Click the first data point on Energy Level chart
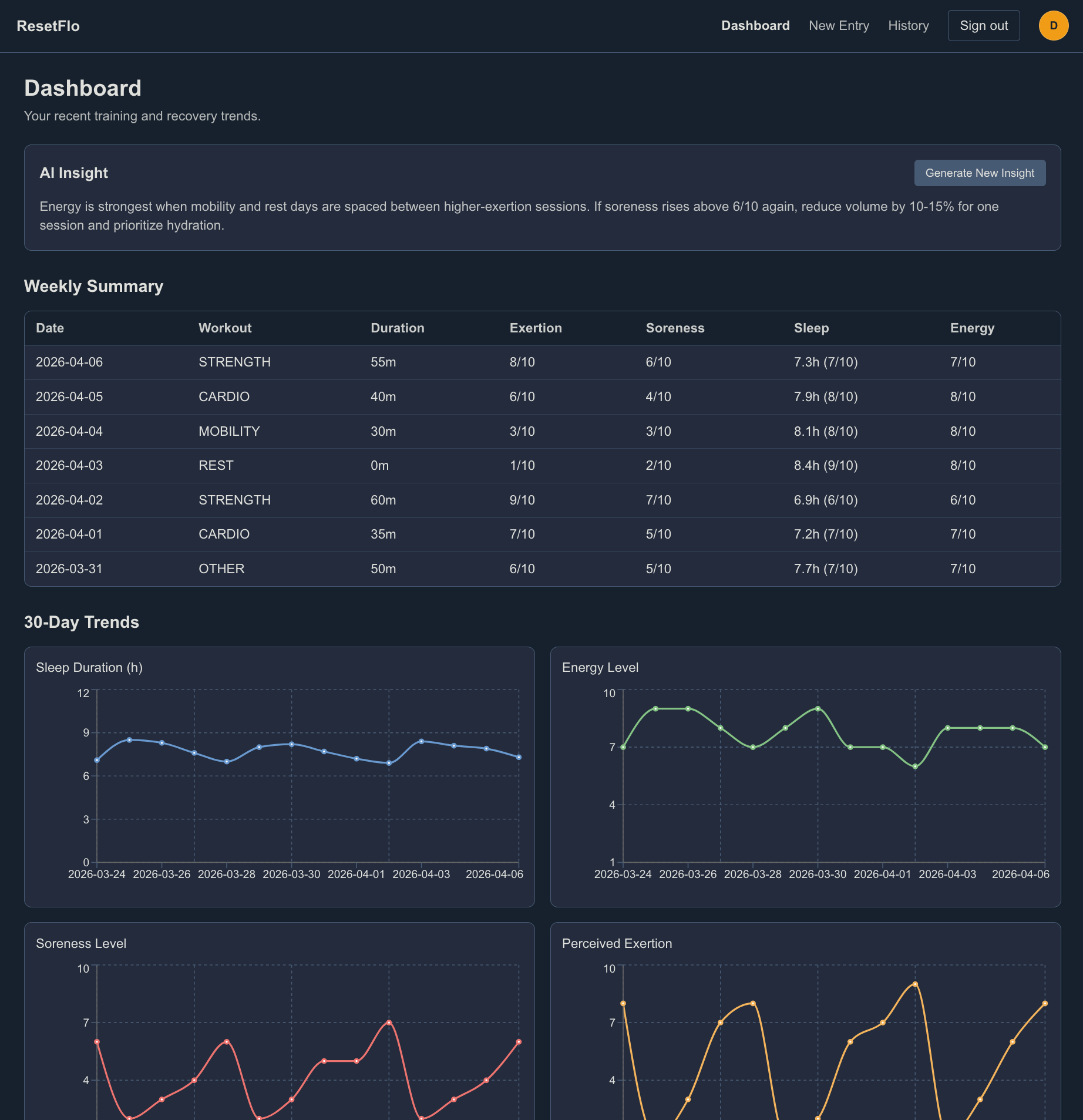The height and width of the screenshot is (1120, 1083). point(623,747)
